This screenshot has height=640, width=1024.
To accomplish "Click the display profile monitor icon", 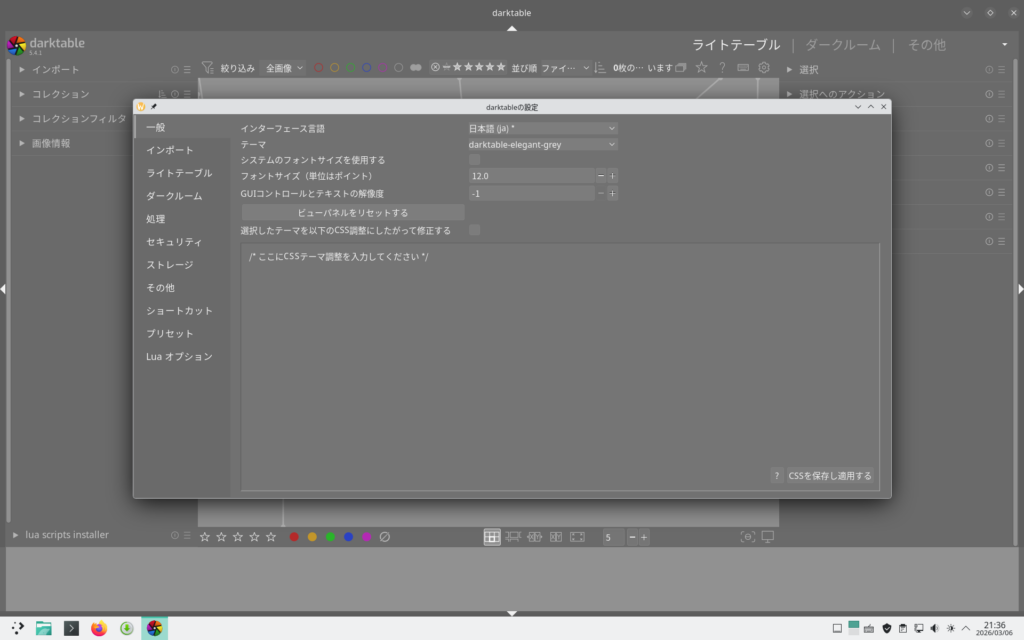I will (x=768, y=537).
